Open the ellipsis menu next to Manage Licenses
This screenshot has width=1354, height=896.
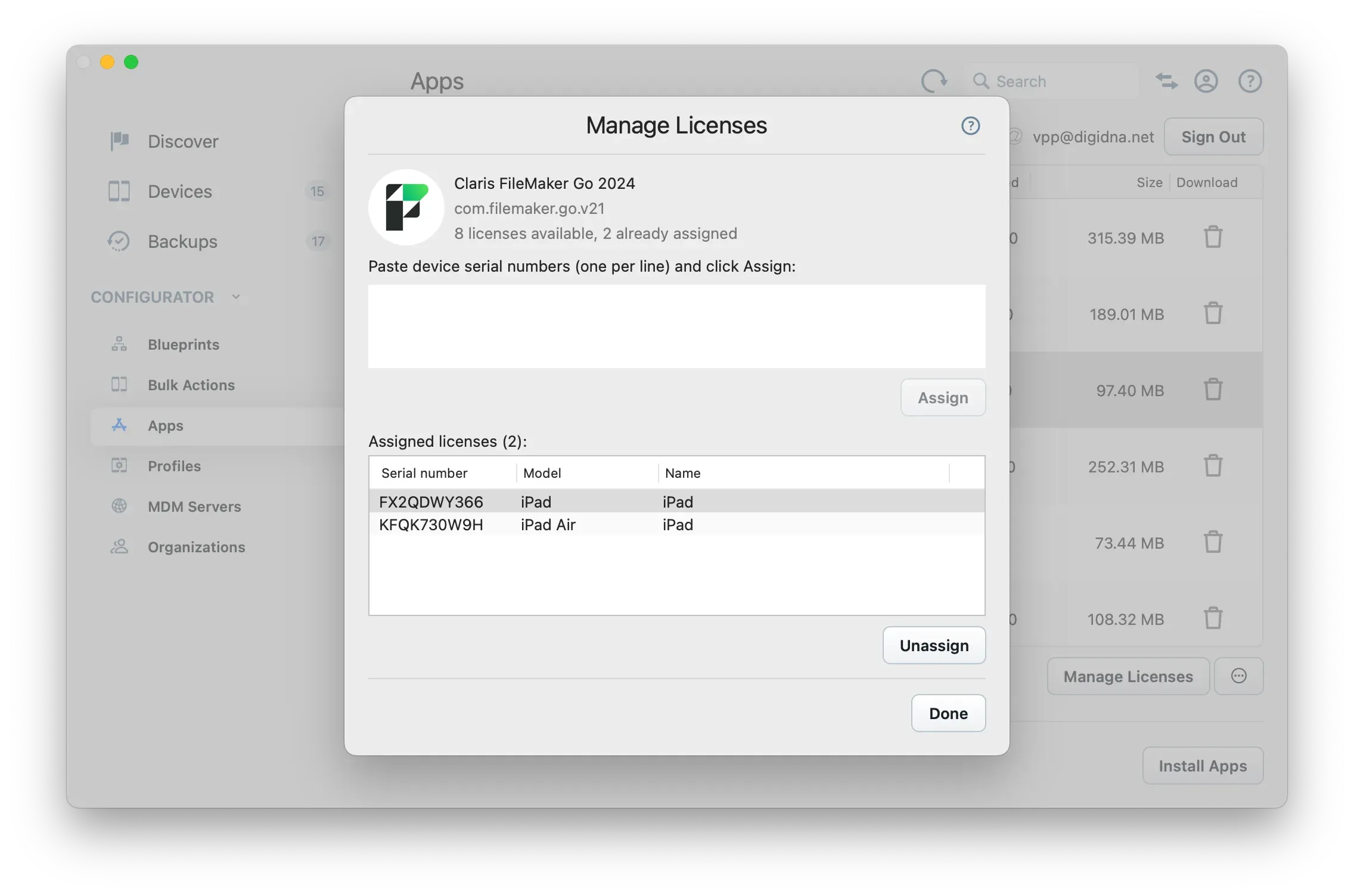[x=1238, y=676]
